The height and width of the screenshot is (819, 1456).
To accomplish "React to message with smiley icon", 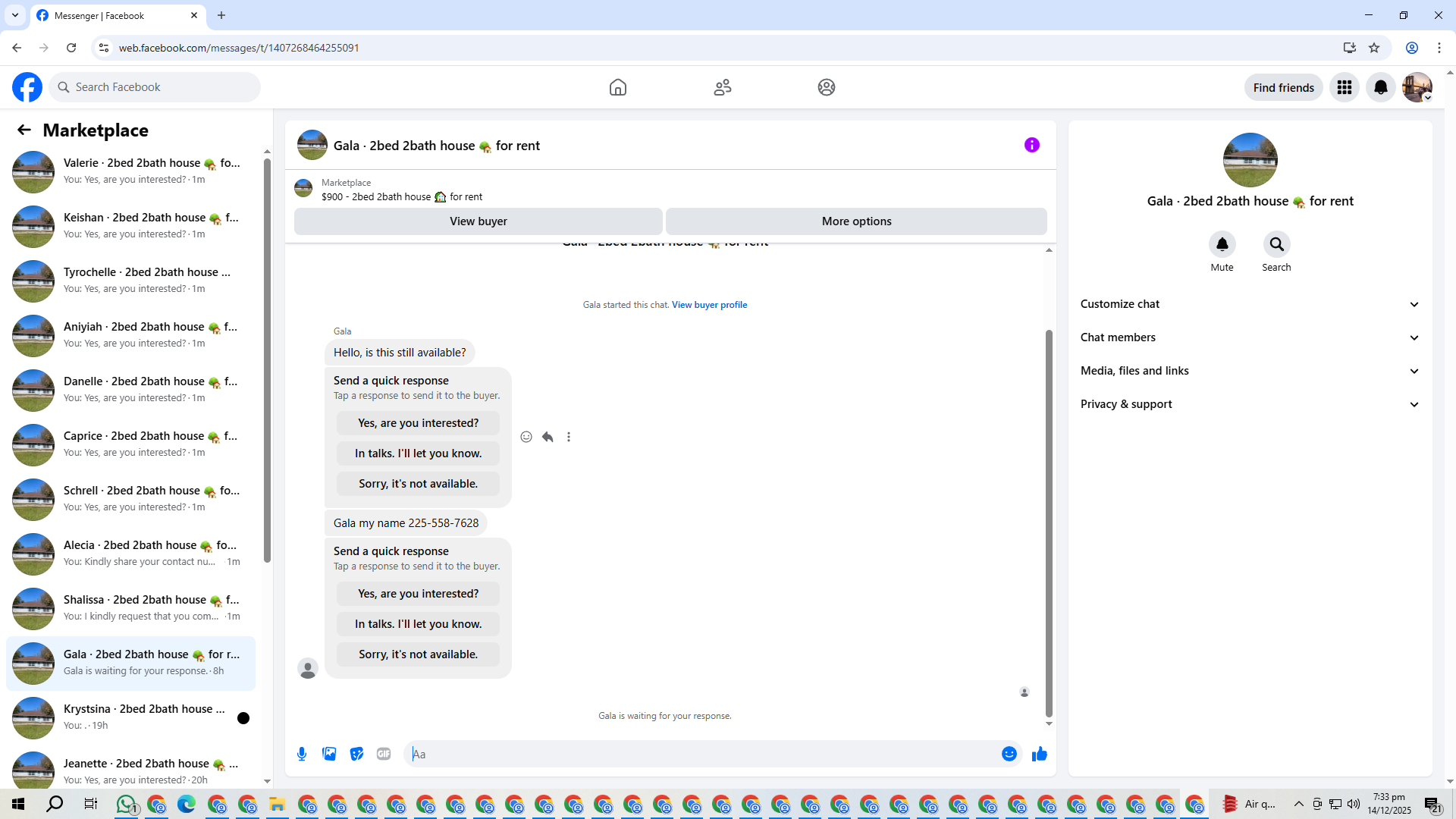I will tap(526, 437).
